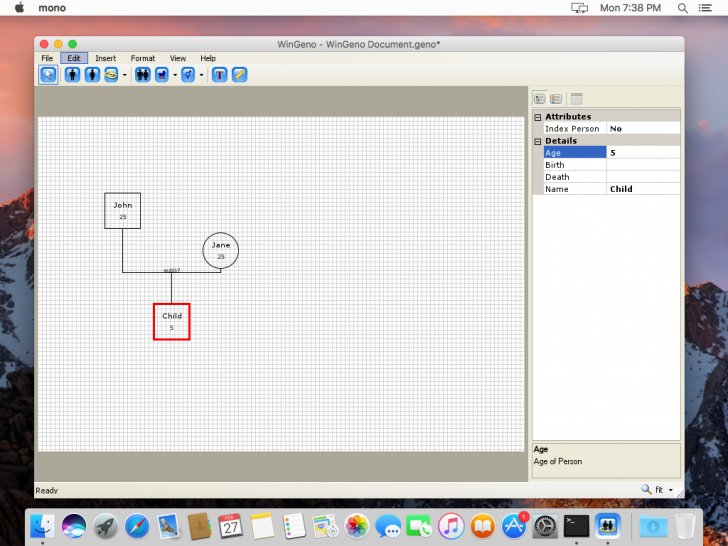Open Safari from the Dock
The width and height of the screenshot is (728, 546).
(137, 526)
